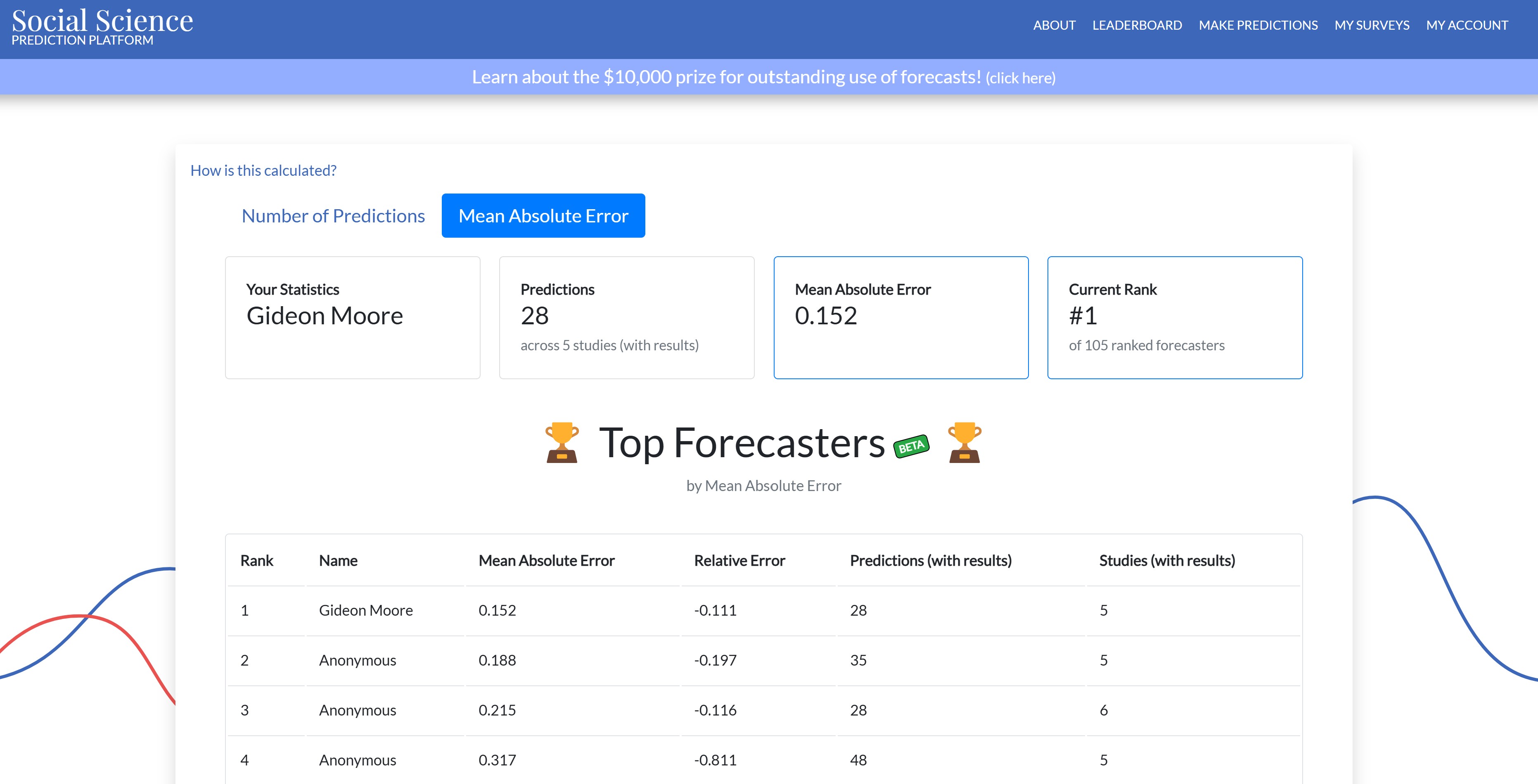Click the Current Rank #1 card
1538x784 pixels.
click(x=1175, y=317)
